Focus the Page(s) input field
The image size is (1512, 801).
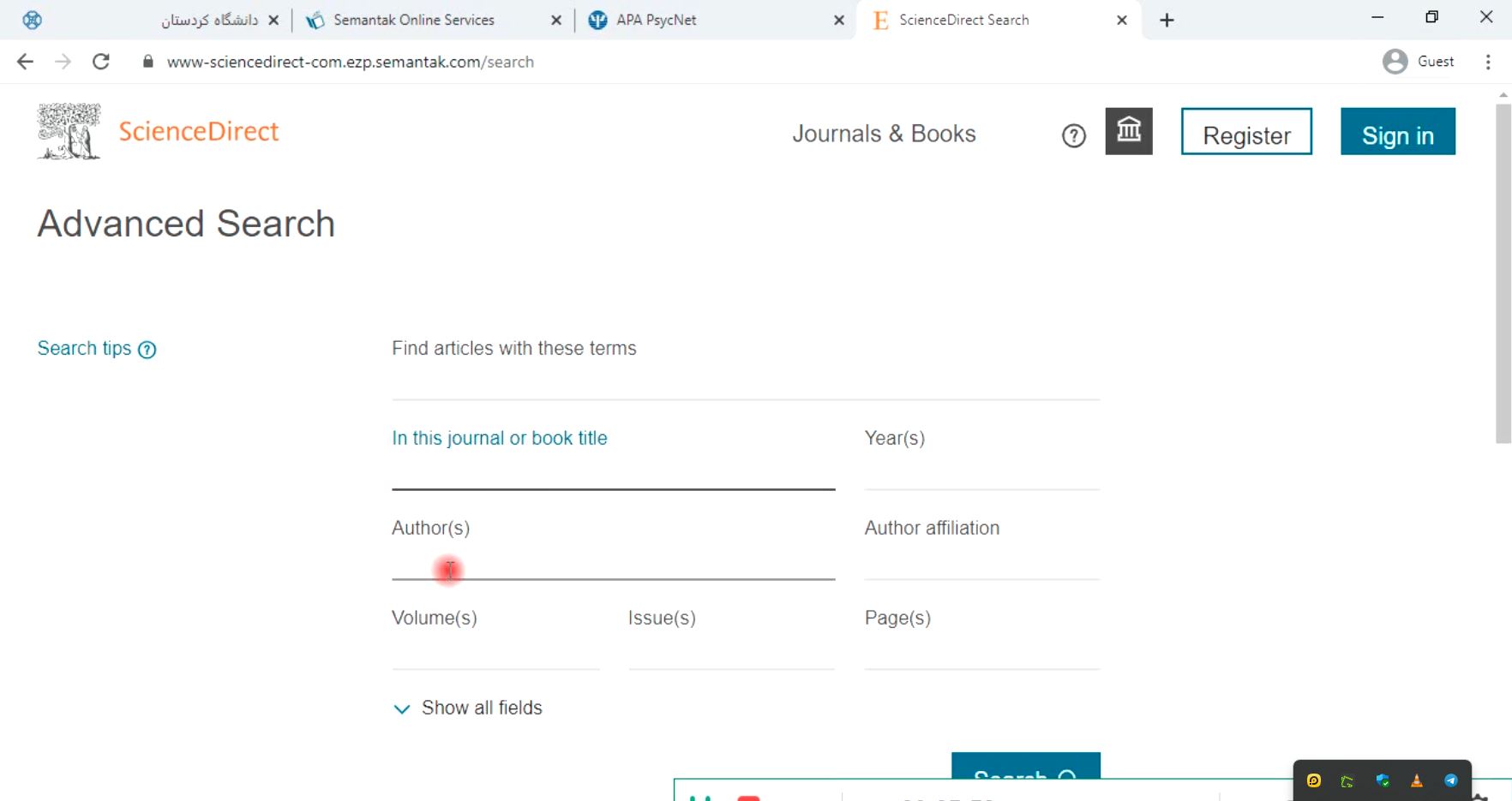point(982,651)
